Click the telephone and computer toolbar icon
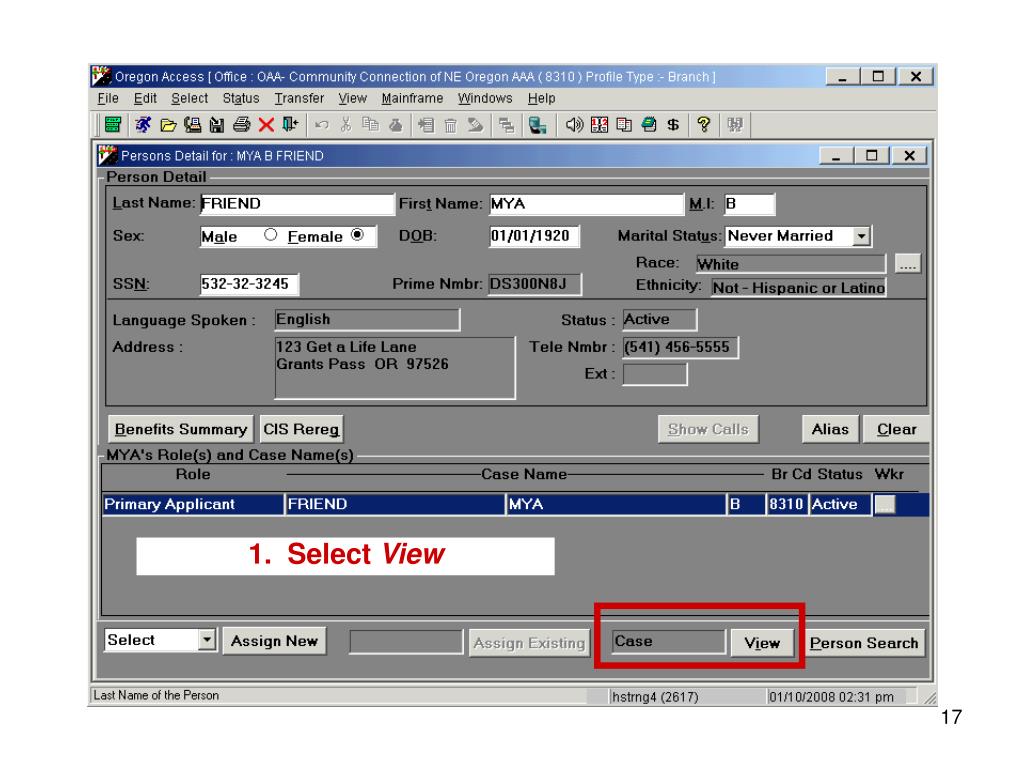 193,124
